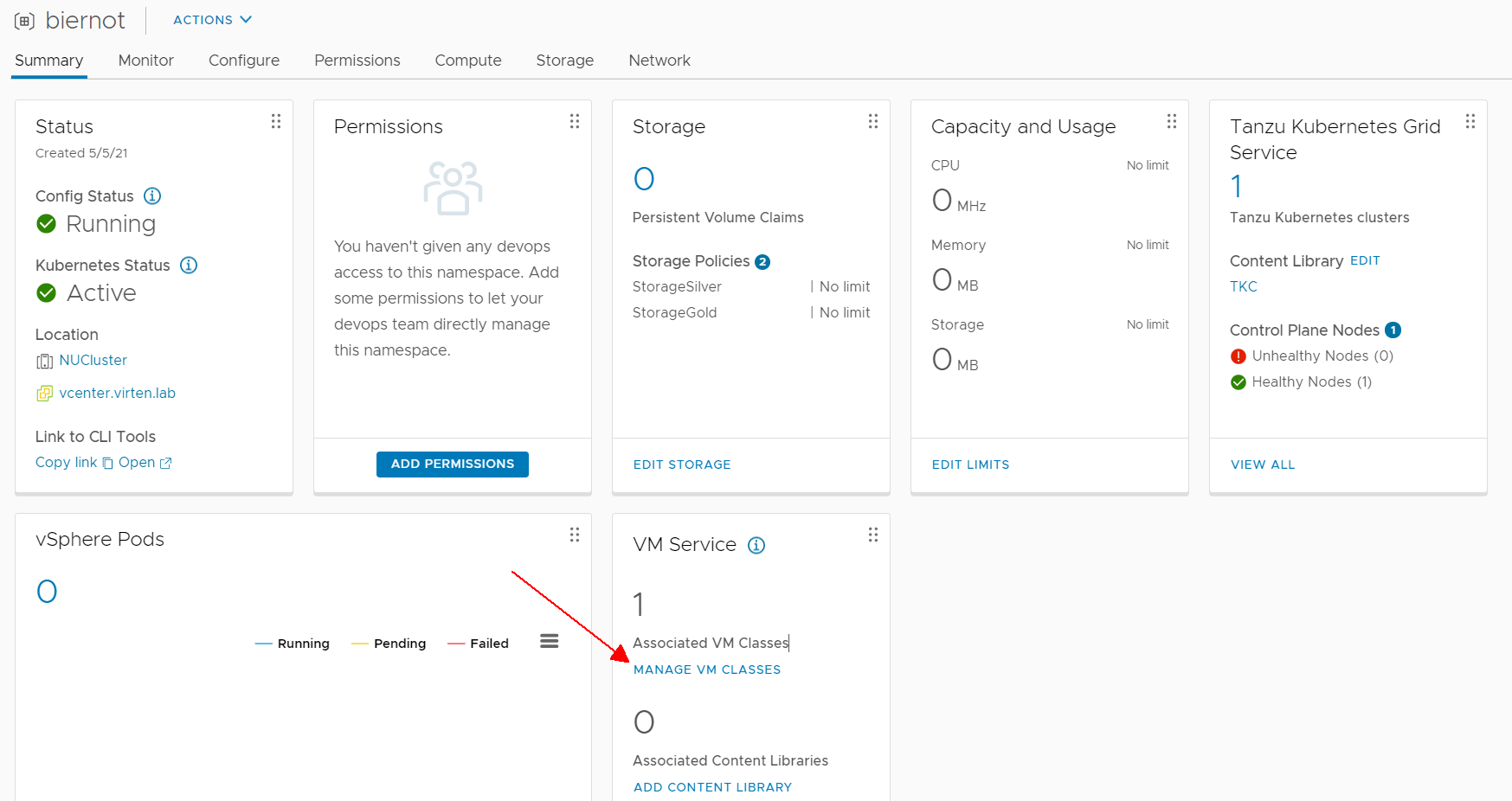Switch to the Monitor tab
The width and height of the screenshot is (1512, 801).
pos(146,61)
